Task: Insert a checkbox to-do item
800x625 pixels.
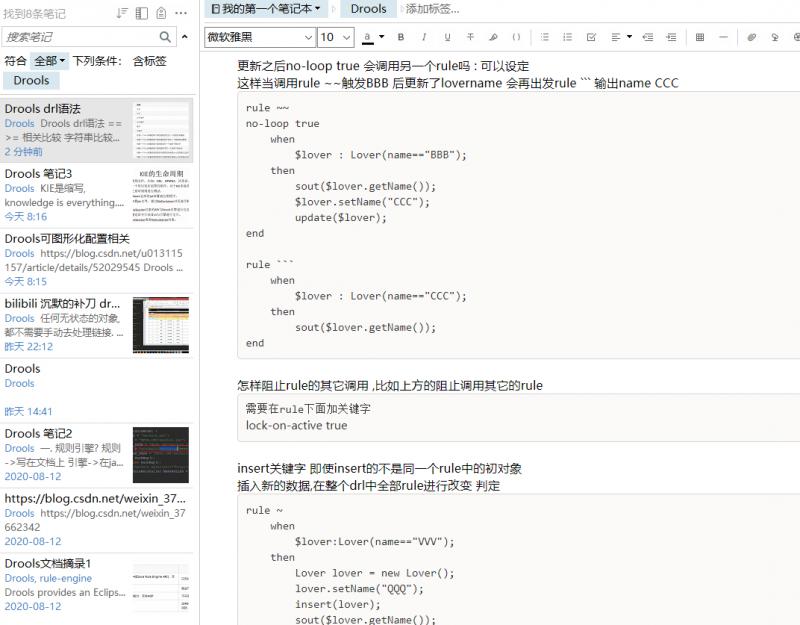Action: (591, 37)
